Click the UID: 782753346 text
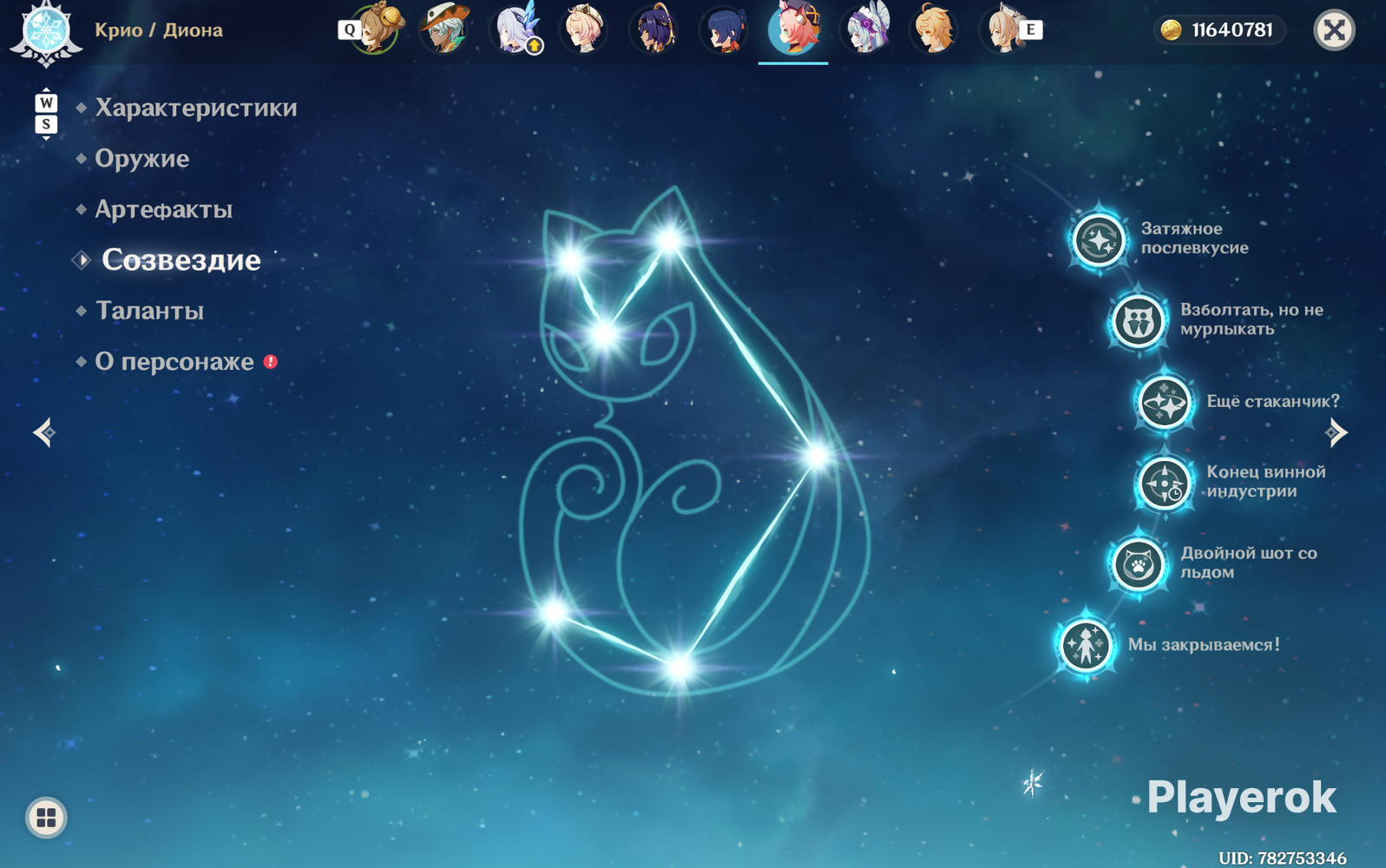Viewport: 1386px width, 868px height. (x=1283, y=858)
